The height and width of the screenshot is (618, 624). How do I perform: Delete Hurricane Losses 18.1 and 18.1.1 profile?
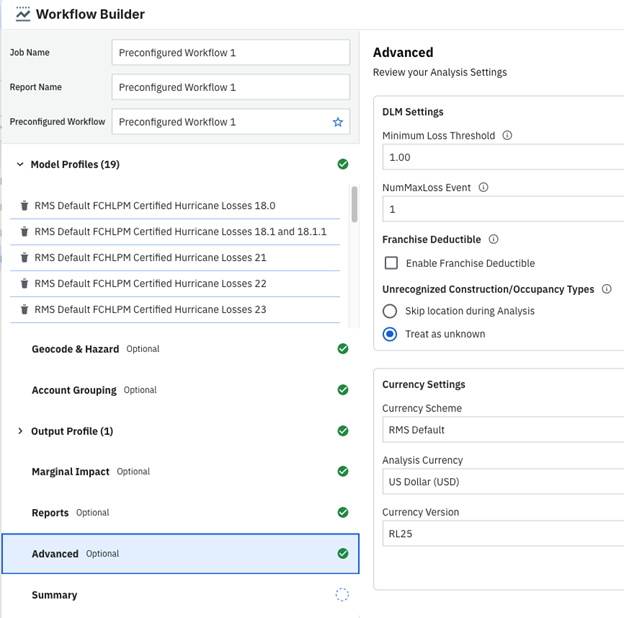coord(24,231)
